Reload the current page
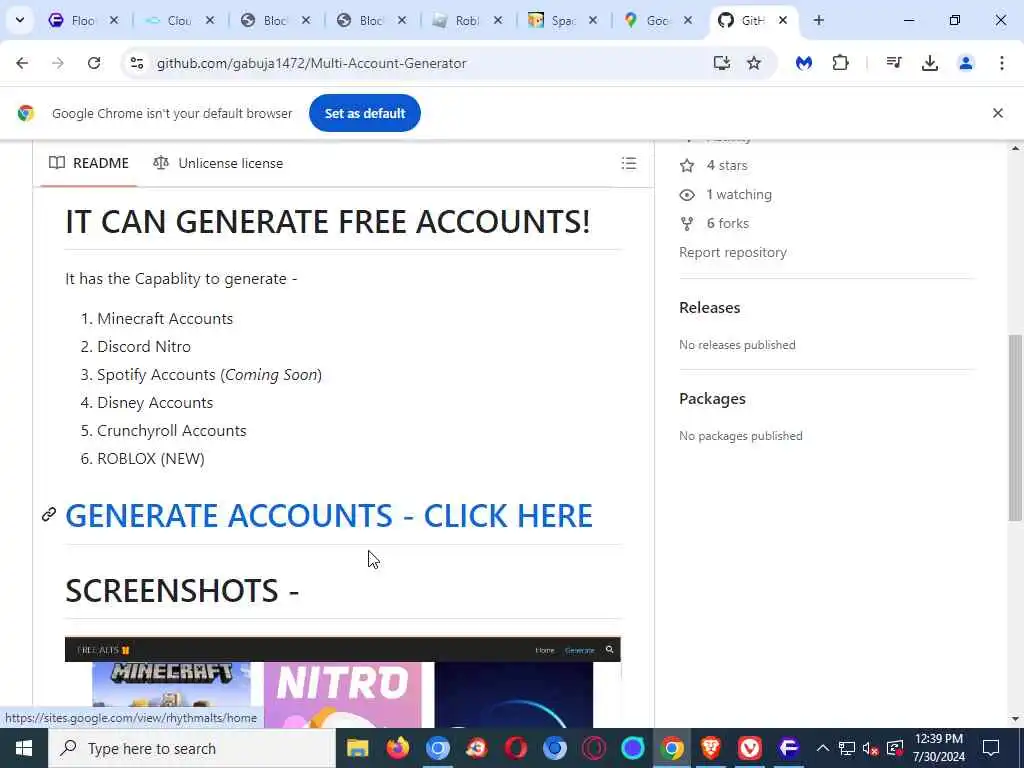Image resolution: width=1024 pixels, height=768 pixels. [94, 63]
